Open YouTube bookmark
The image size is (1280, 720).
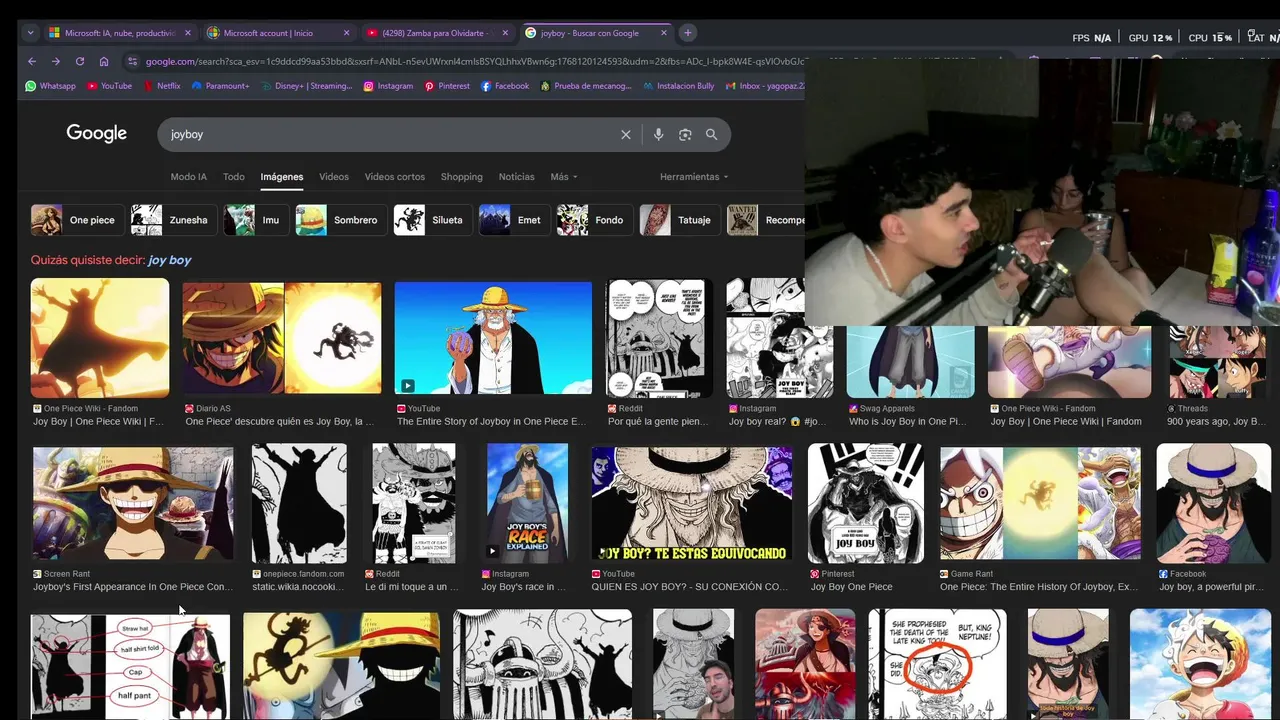pos(109,86)
